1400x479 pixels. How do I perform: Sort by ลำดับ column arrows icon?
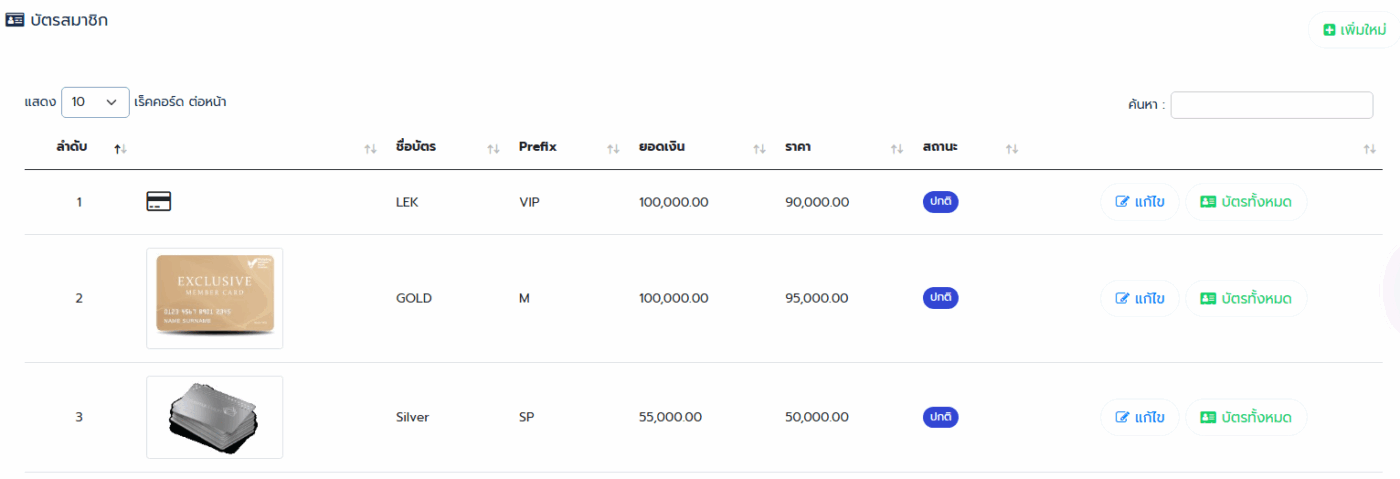120,149
